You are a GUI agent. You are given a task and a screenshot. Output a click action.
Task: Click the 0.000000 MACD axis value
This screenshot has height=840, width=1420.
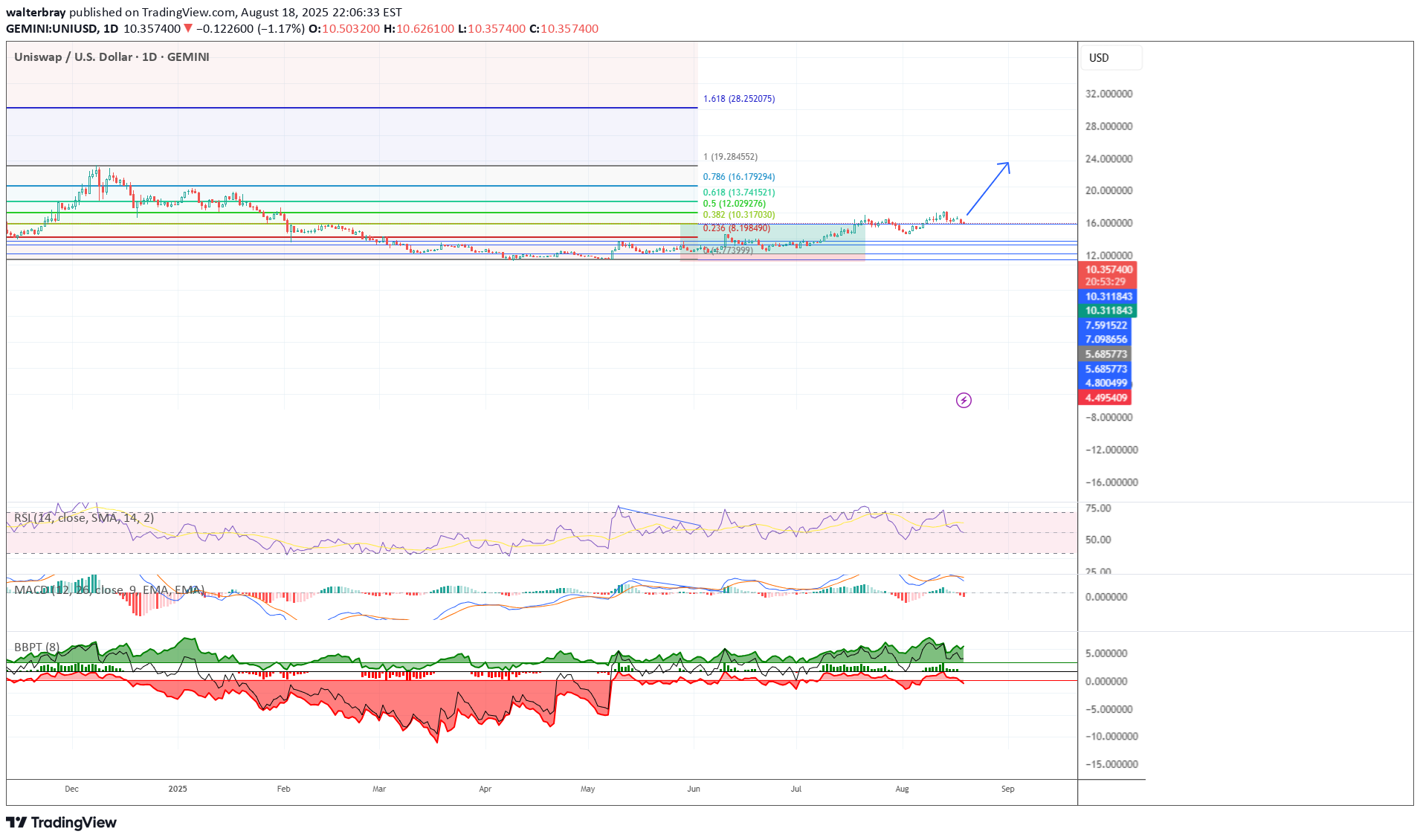tap(1106, 597)
